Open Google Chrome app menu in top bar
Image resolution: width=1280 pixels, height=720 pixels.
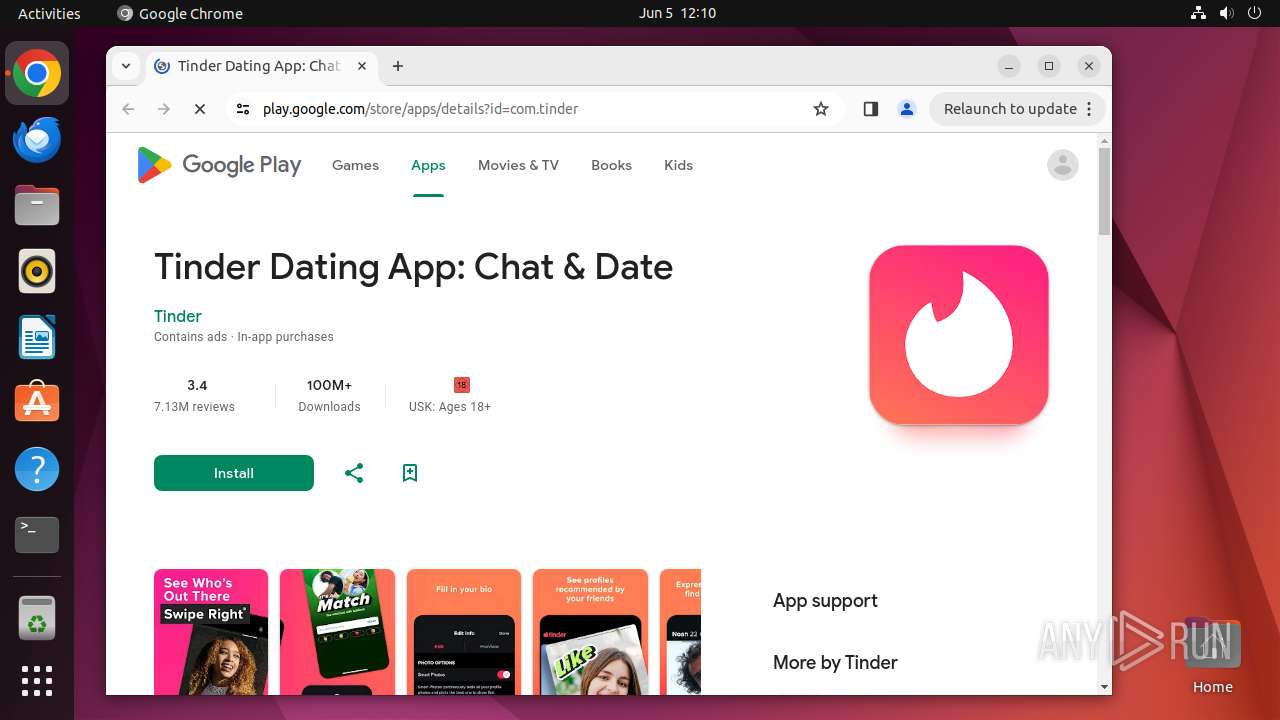[x=180, y=13]
